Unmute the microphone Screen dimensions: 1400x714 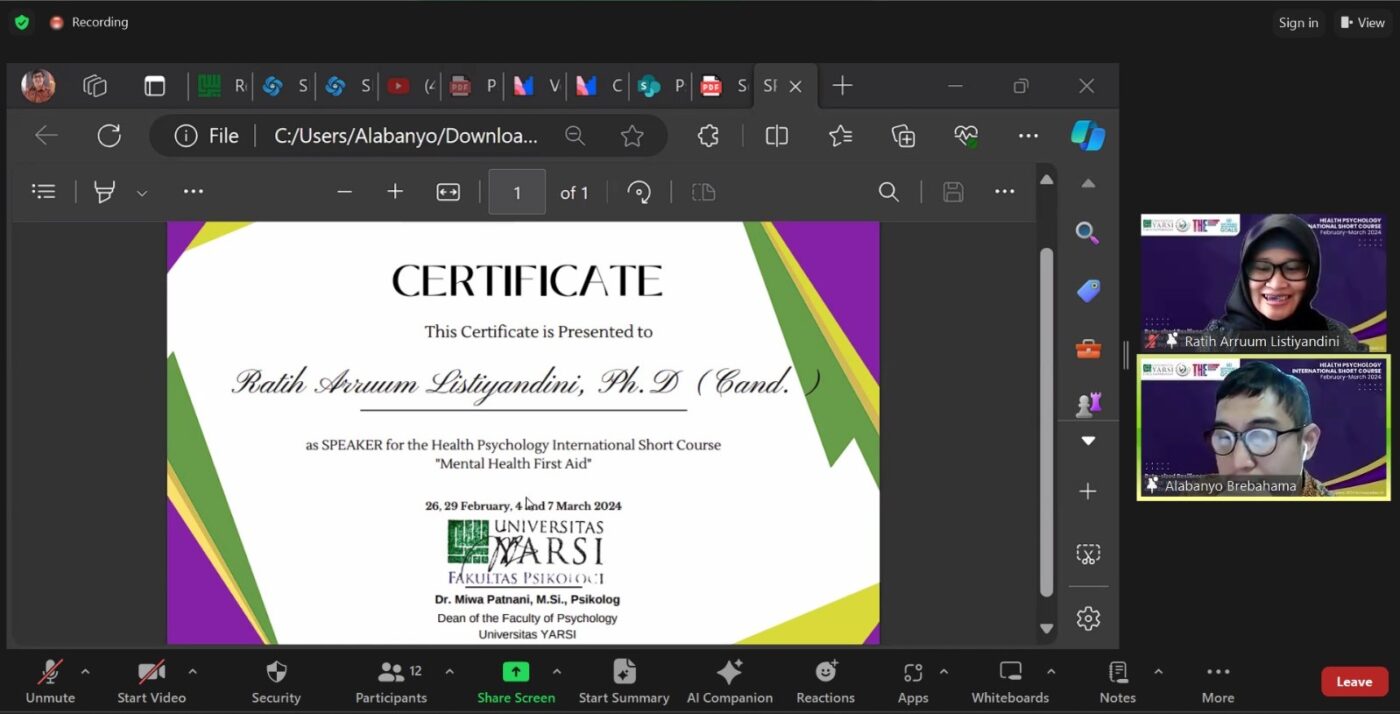coord(50,682)
